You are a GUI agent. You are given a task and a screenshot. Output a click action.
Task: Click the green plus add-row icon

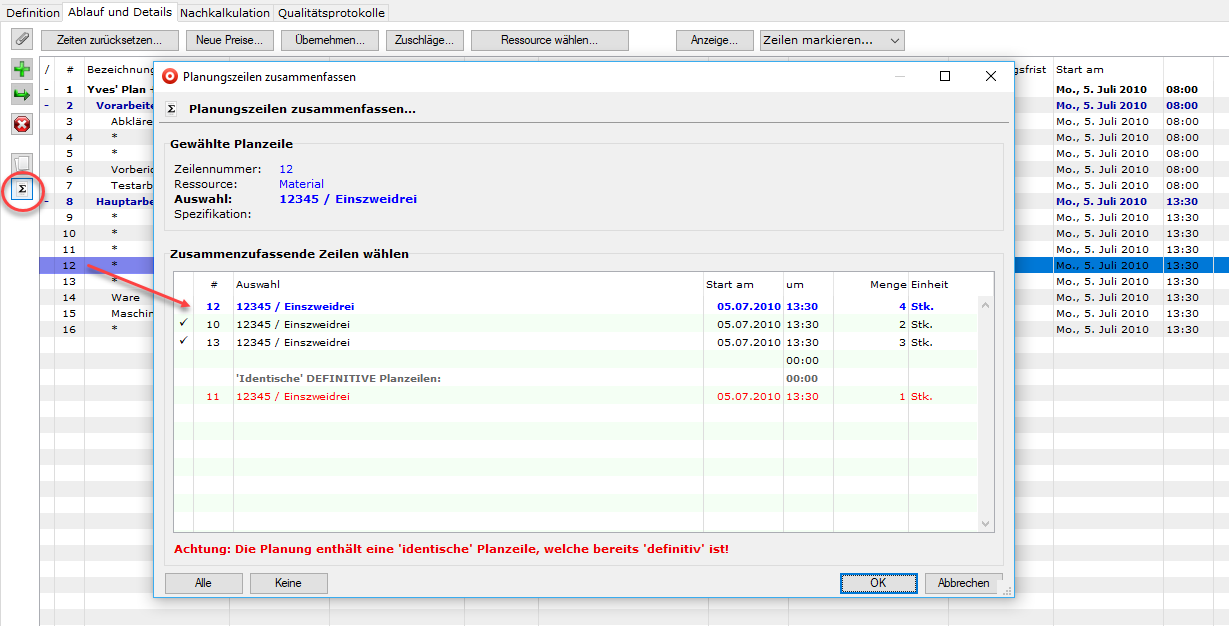click(21, 69)
